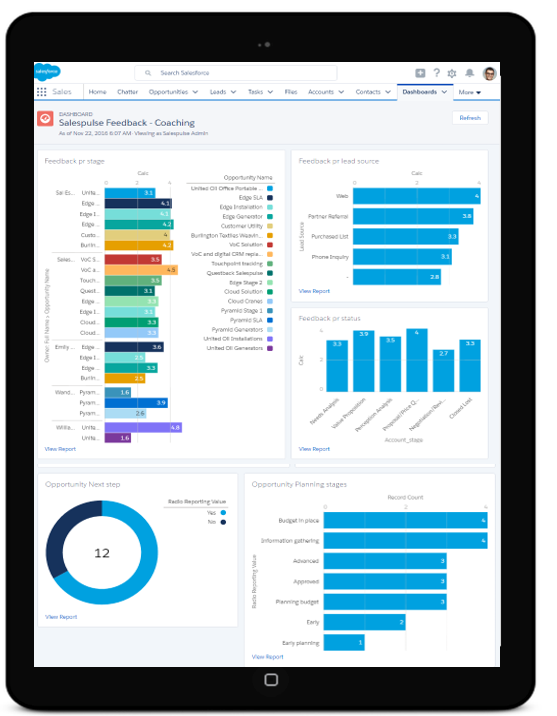Click the VoC Solution legend swatch
The width and height of the screenshot is (557, 716).
pos(270,245)
